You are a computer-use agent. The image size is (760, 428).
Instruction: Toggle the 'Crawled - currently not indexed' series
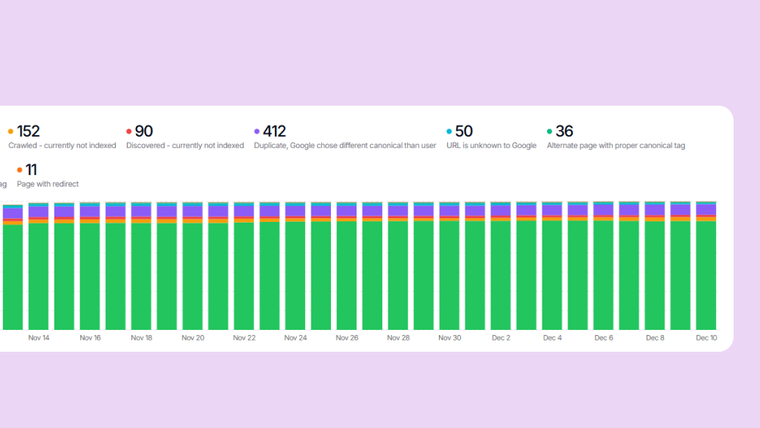62,146
